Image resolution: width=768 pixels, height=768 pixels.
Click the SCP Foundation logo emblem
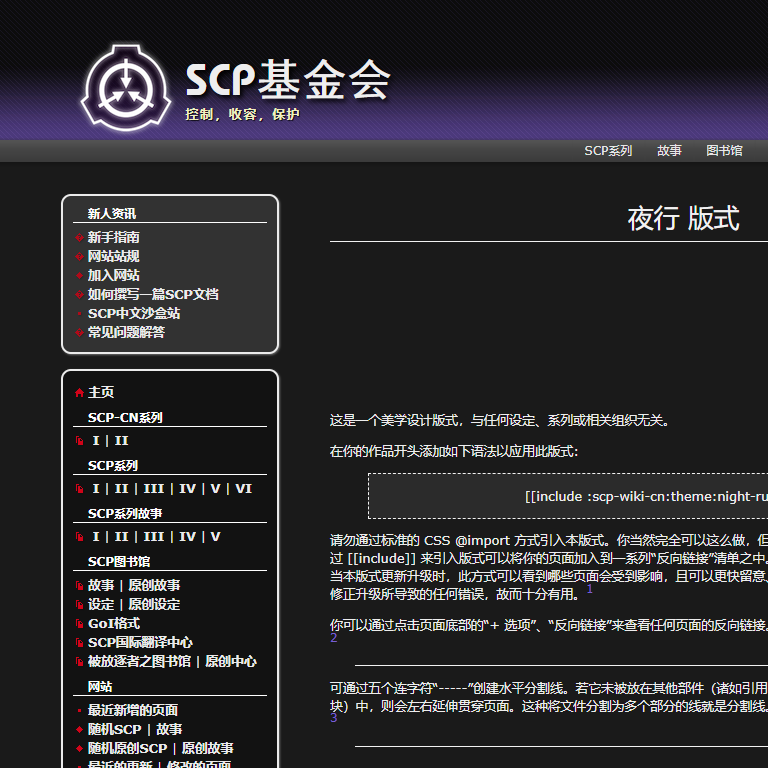(x=126, y=88)
